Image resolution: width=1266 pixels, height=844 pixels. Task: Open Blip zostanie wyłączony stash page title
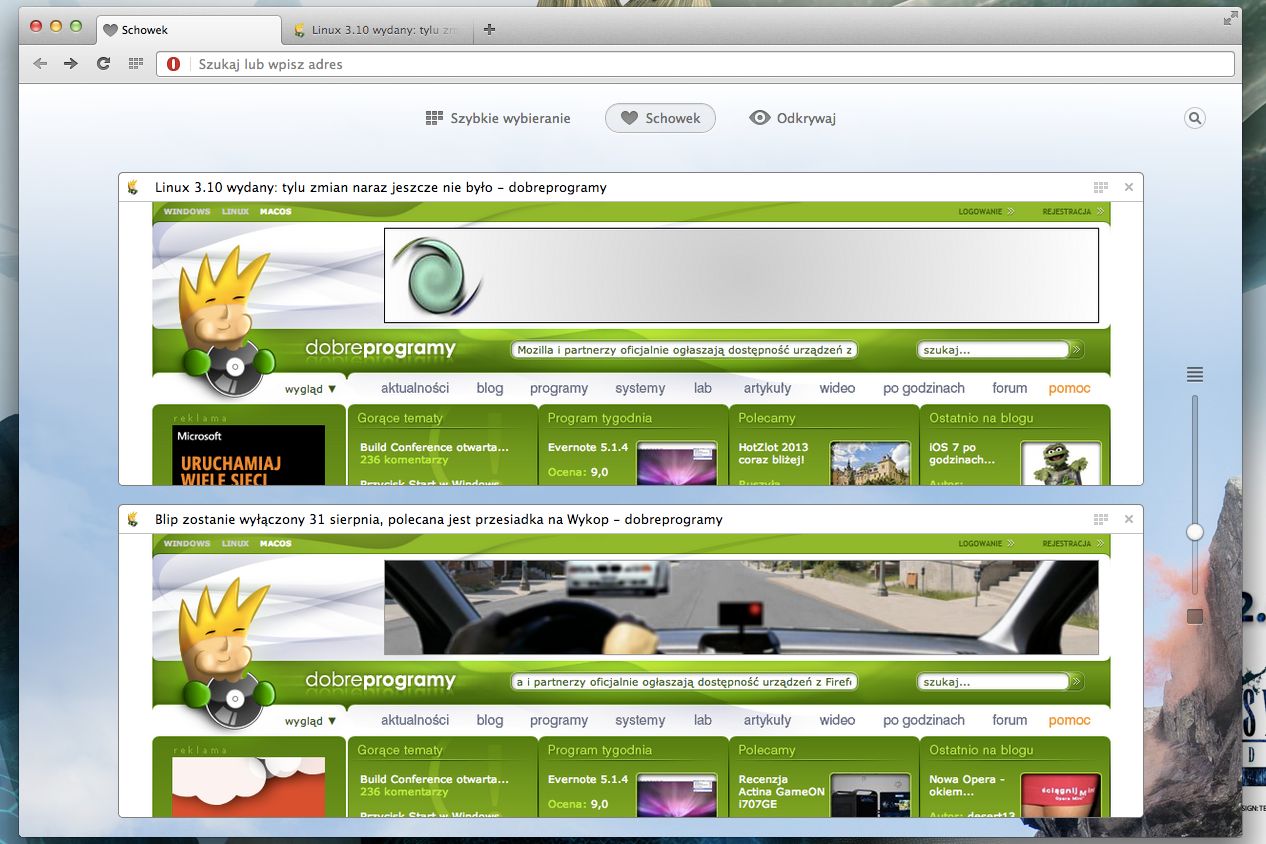click(439, 519)
